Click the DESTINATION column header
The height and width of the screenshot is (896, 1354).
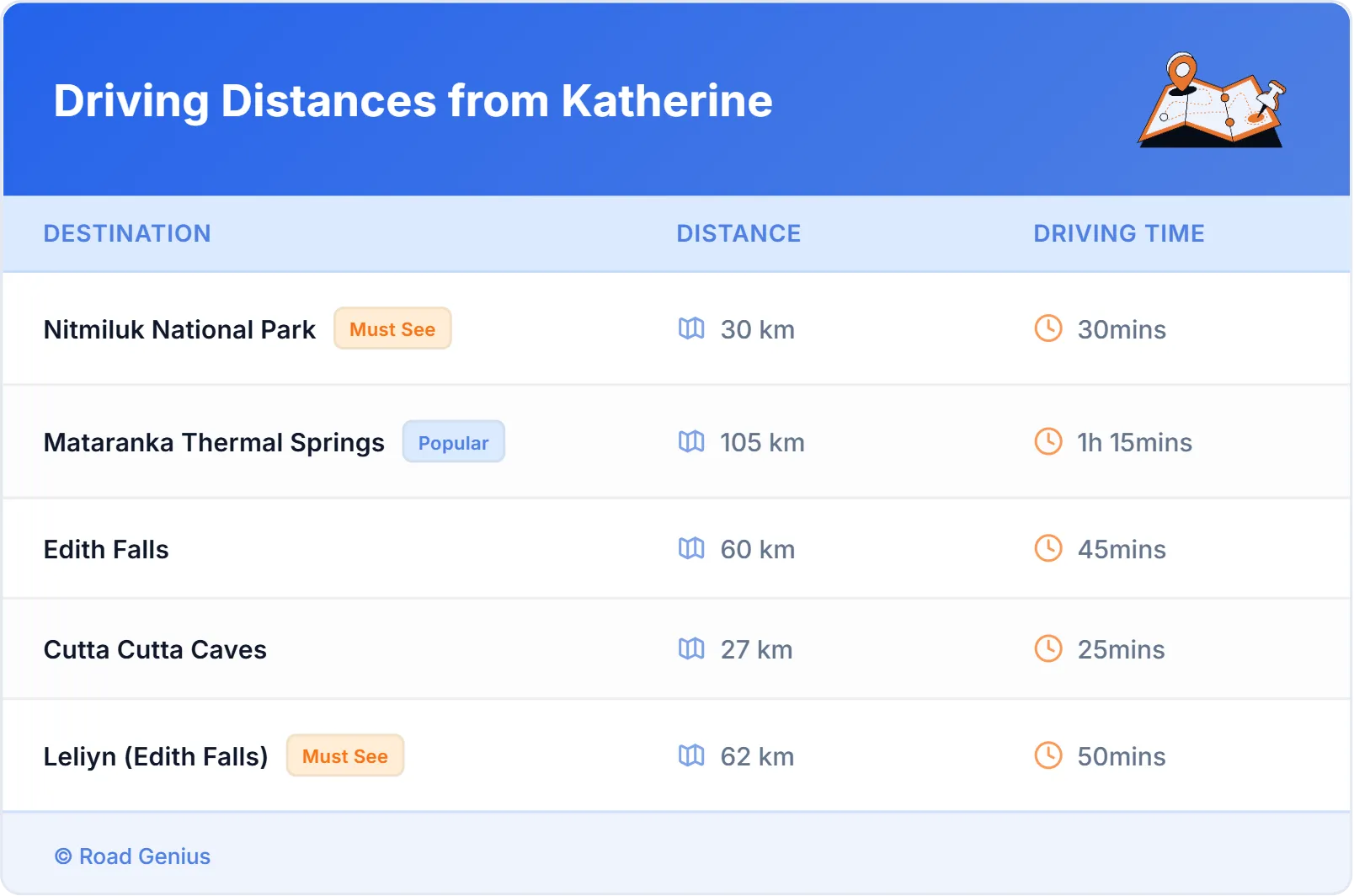coord(127,233)
